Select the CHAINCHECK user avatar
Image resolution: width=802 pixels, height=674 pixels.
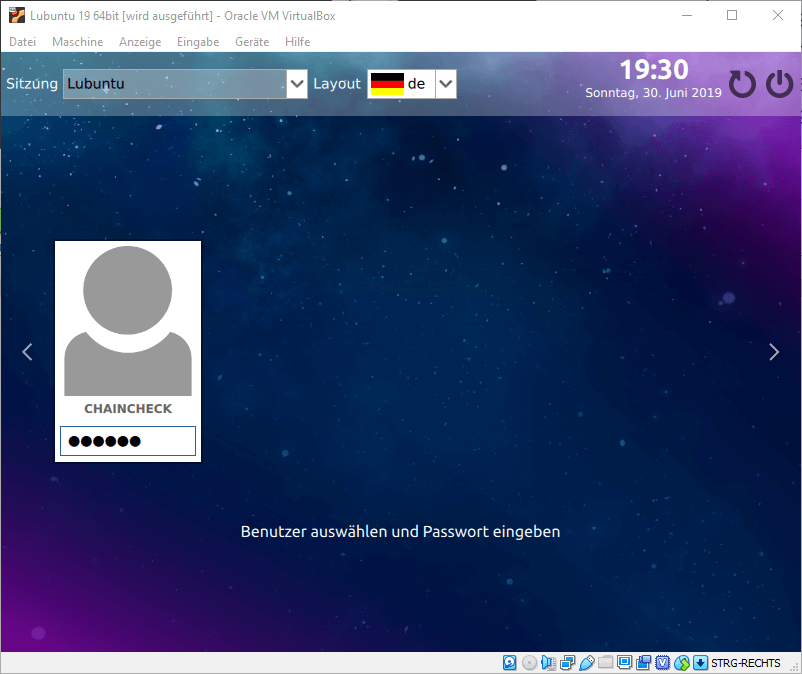[128, 321]
